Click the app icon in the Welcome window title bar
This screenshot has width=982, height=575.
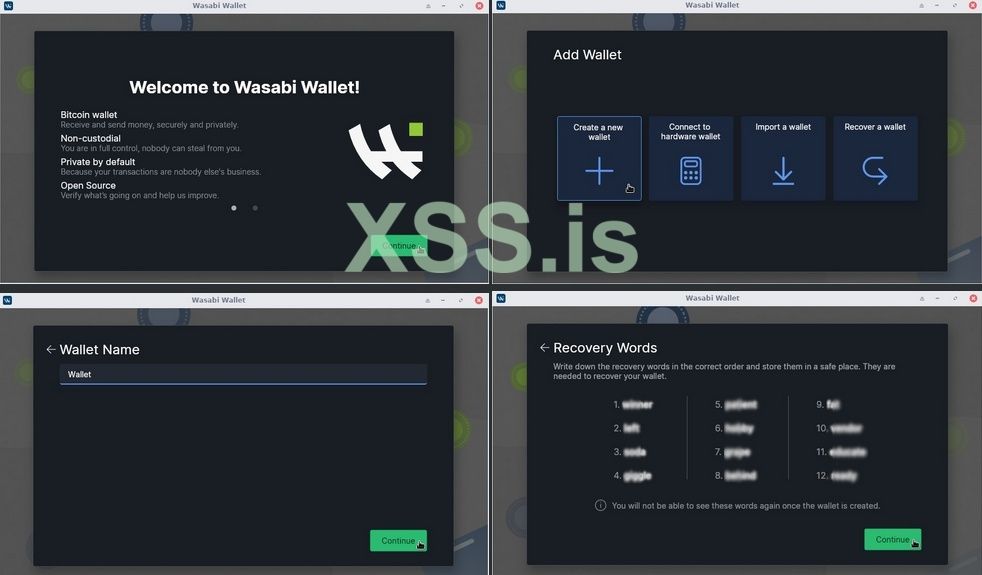(x=8, y=6)
